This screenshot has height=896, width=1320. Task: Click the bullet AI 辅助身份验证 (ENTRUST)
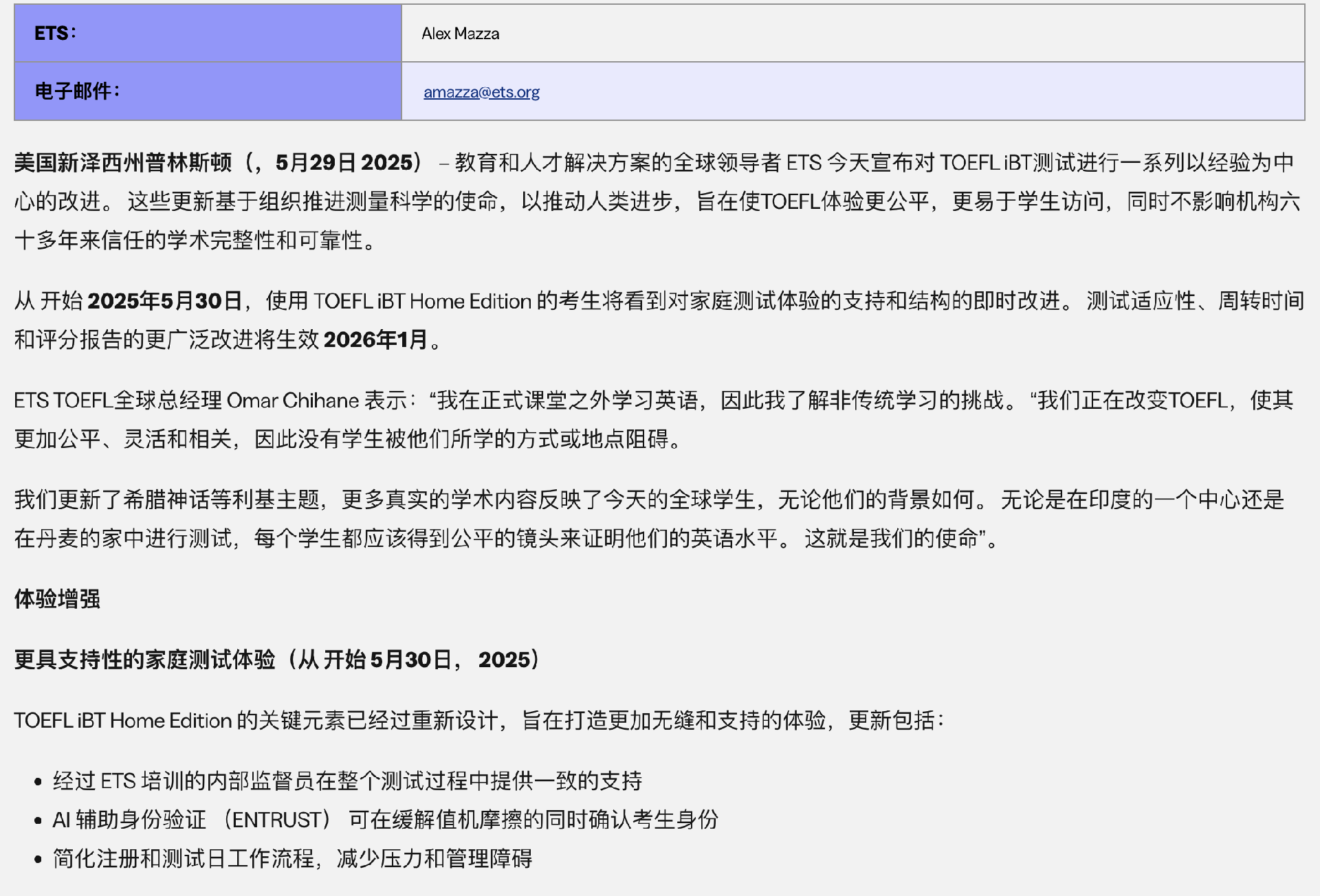385,819
